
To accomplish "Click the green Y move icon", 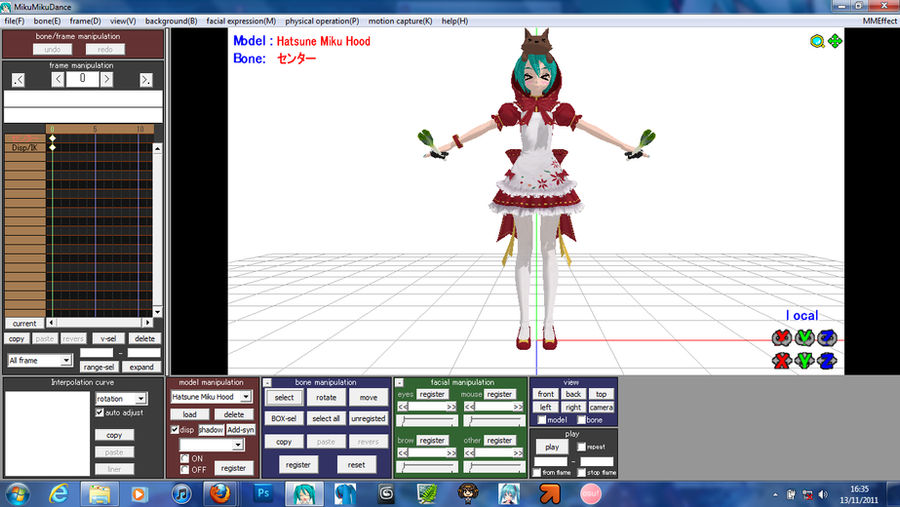I will click(x=804, y=361).
